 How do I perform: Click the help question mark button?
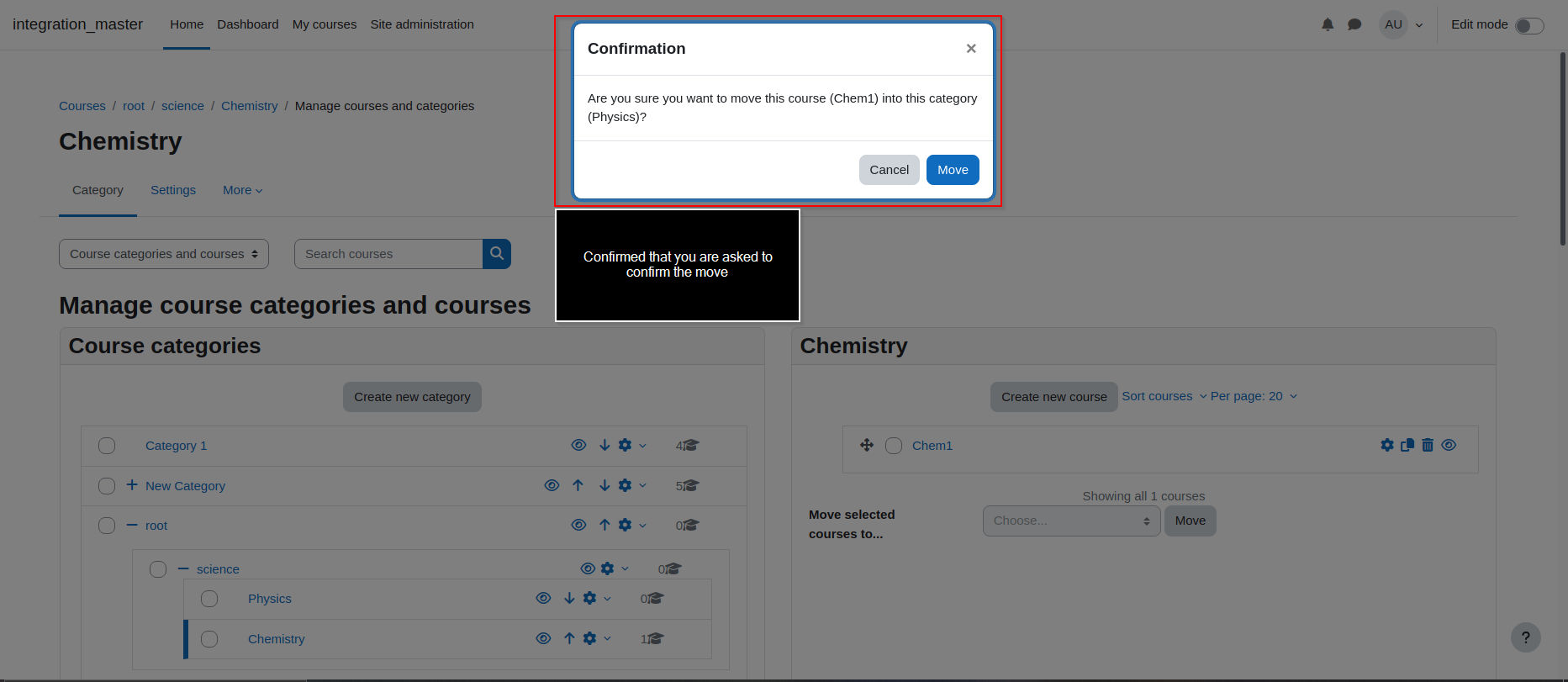pos(1526,637)
